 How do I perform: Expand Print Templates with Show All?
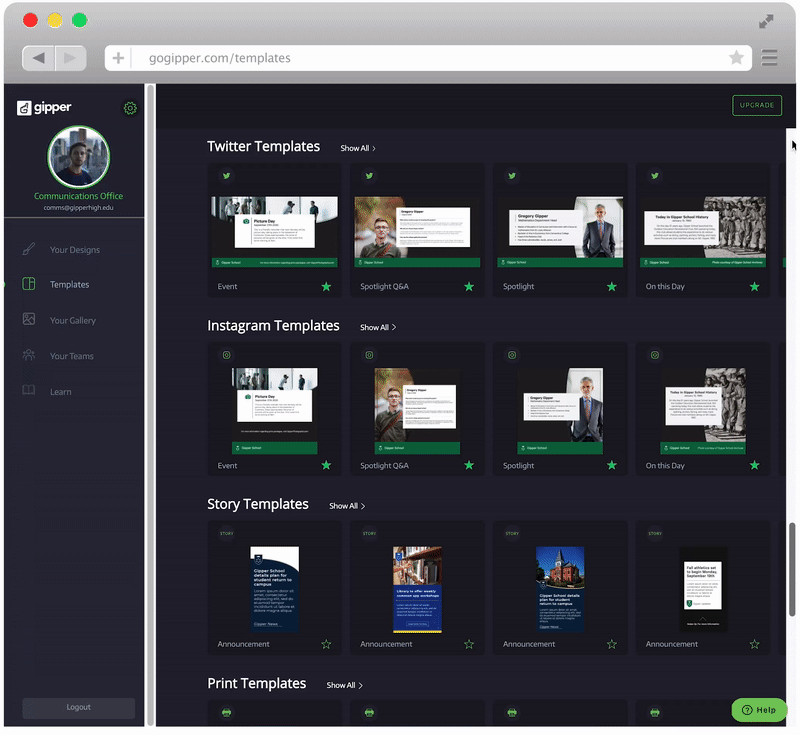tap(344, 686)
